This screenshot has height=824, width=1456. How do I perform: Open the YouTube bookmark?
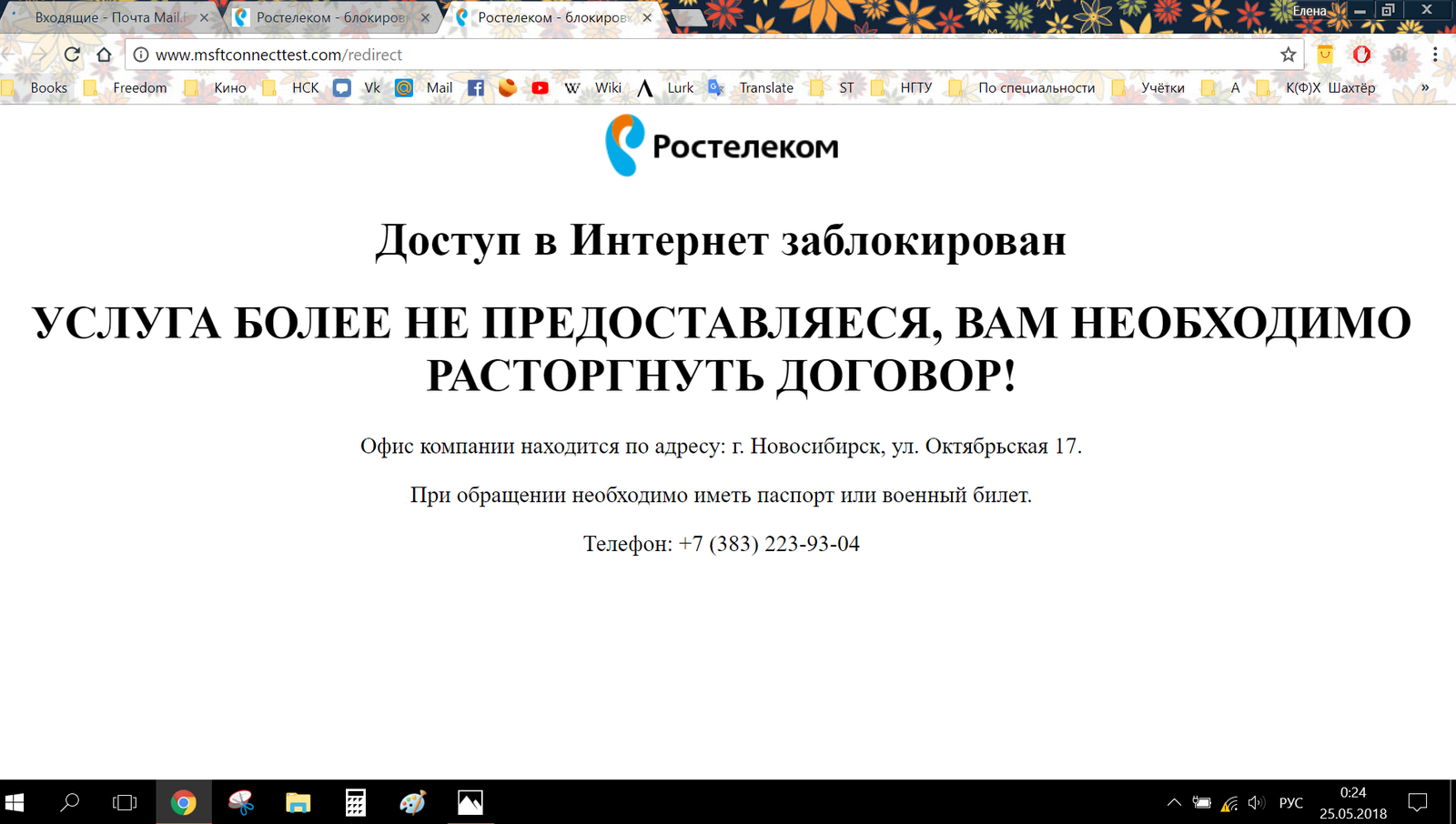540,87
